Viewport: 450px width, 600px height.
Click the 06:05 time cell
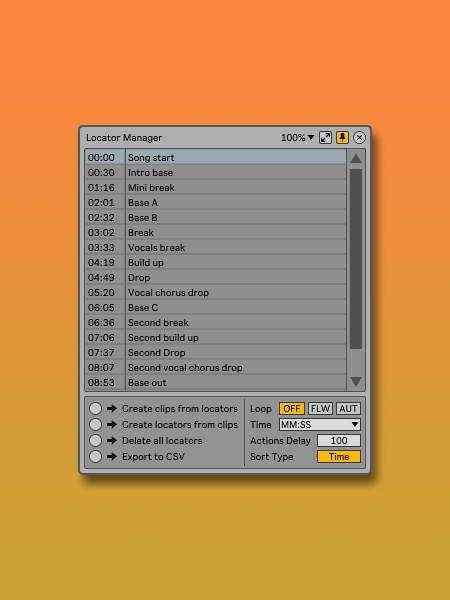(x=105, y=307)
